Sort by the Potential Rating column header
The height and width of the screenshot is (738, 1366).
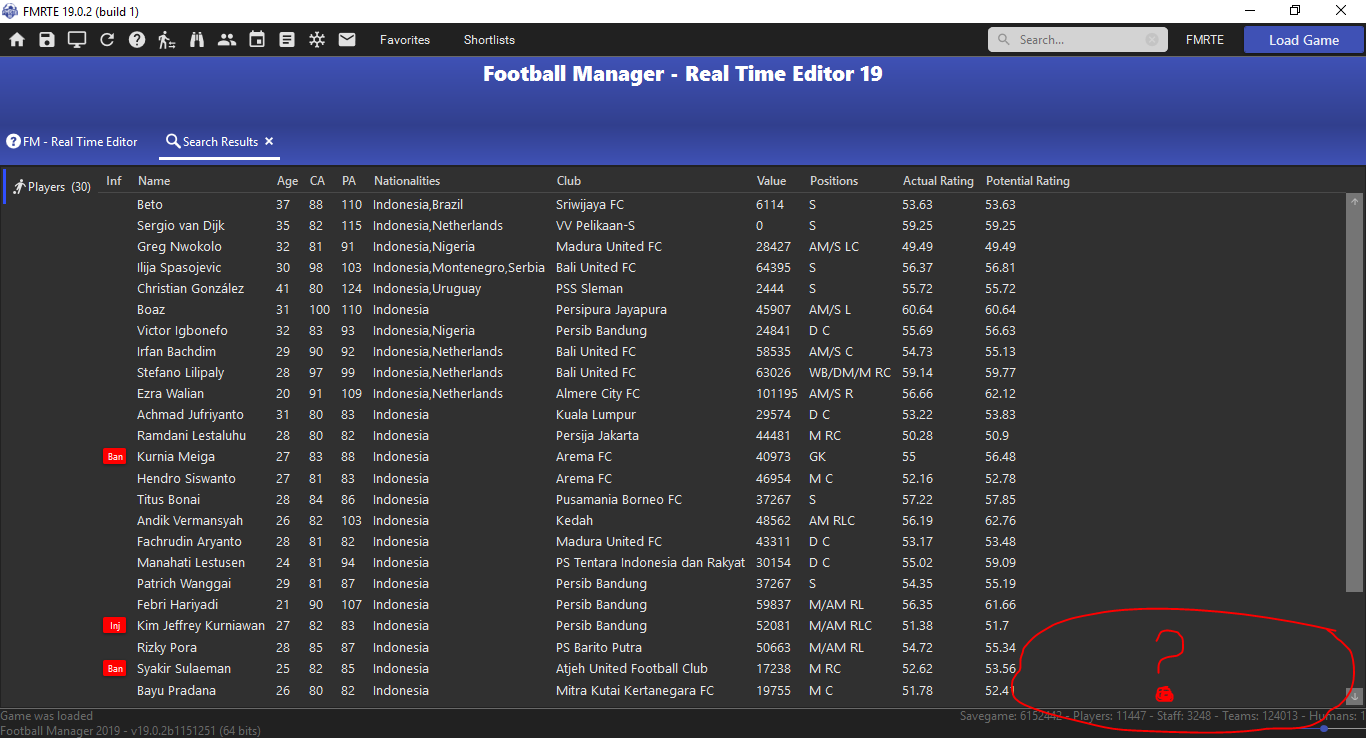(1028, 181)
